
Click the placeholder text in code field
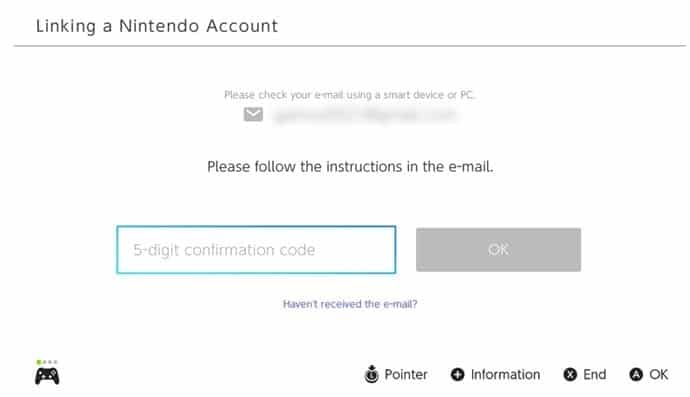coord(224,250)
